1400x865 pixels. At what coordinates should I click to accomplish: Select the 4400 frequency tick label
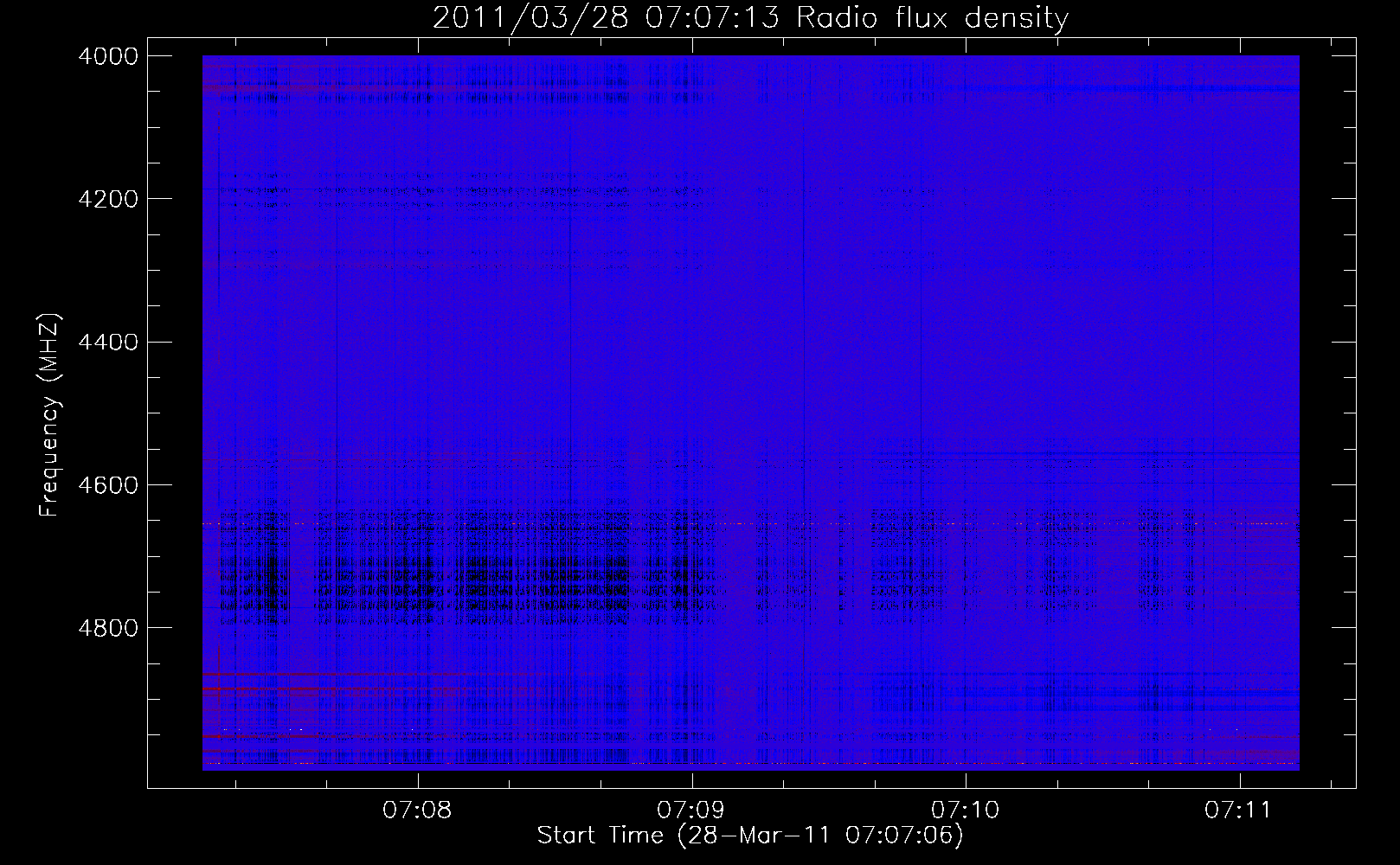[x=108, y=342]
